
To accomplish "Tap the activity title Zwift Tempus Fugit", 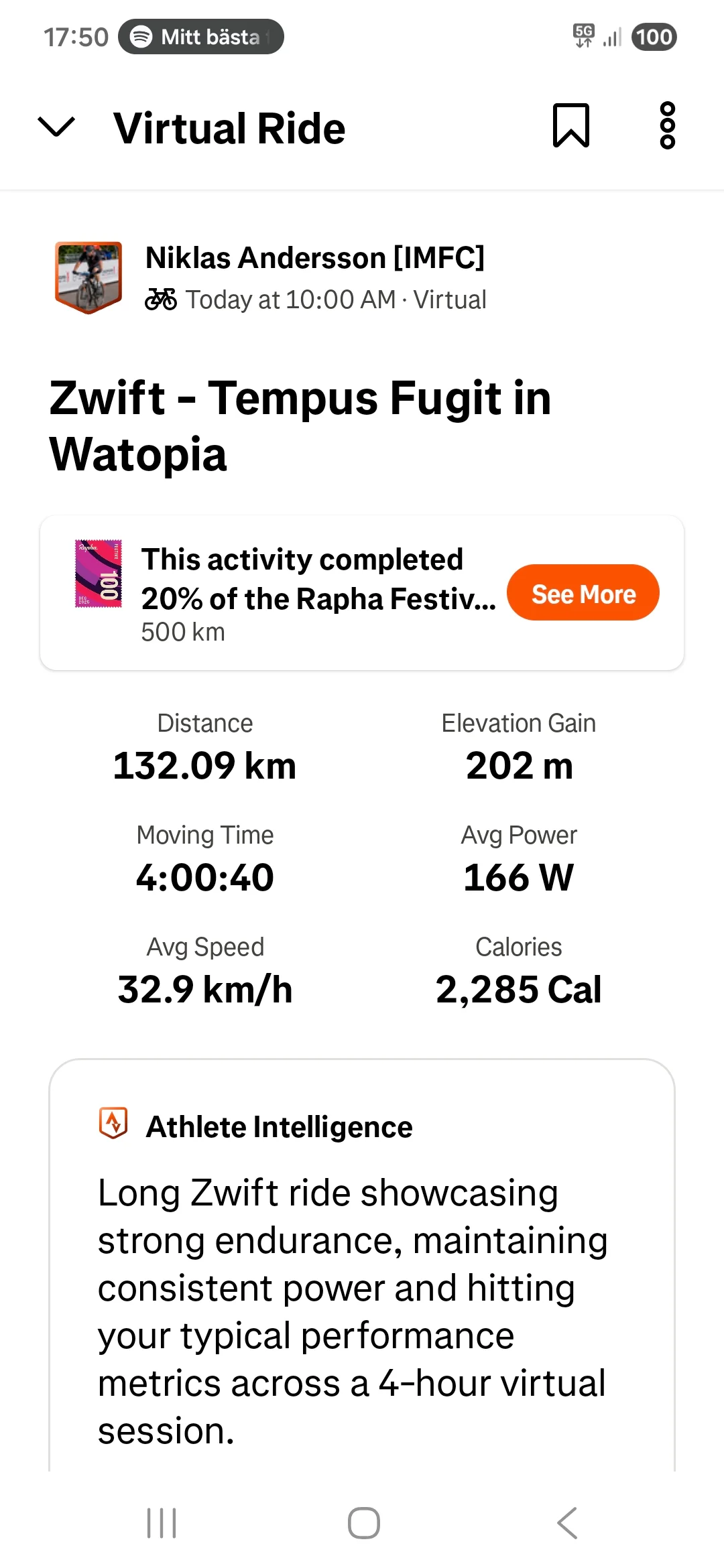I will (300, 426).
